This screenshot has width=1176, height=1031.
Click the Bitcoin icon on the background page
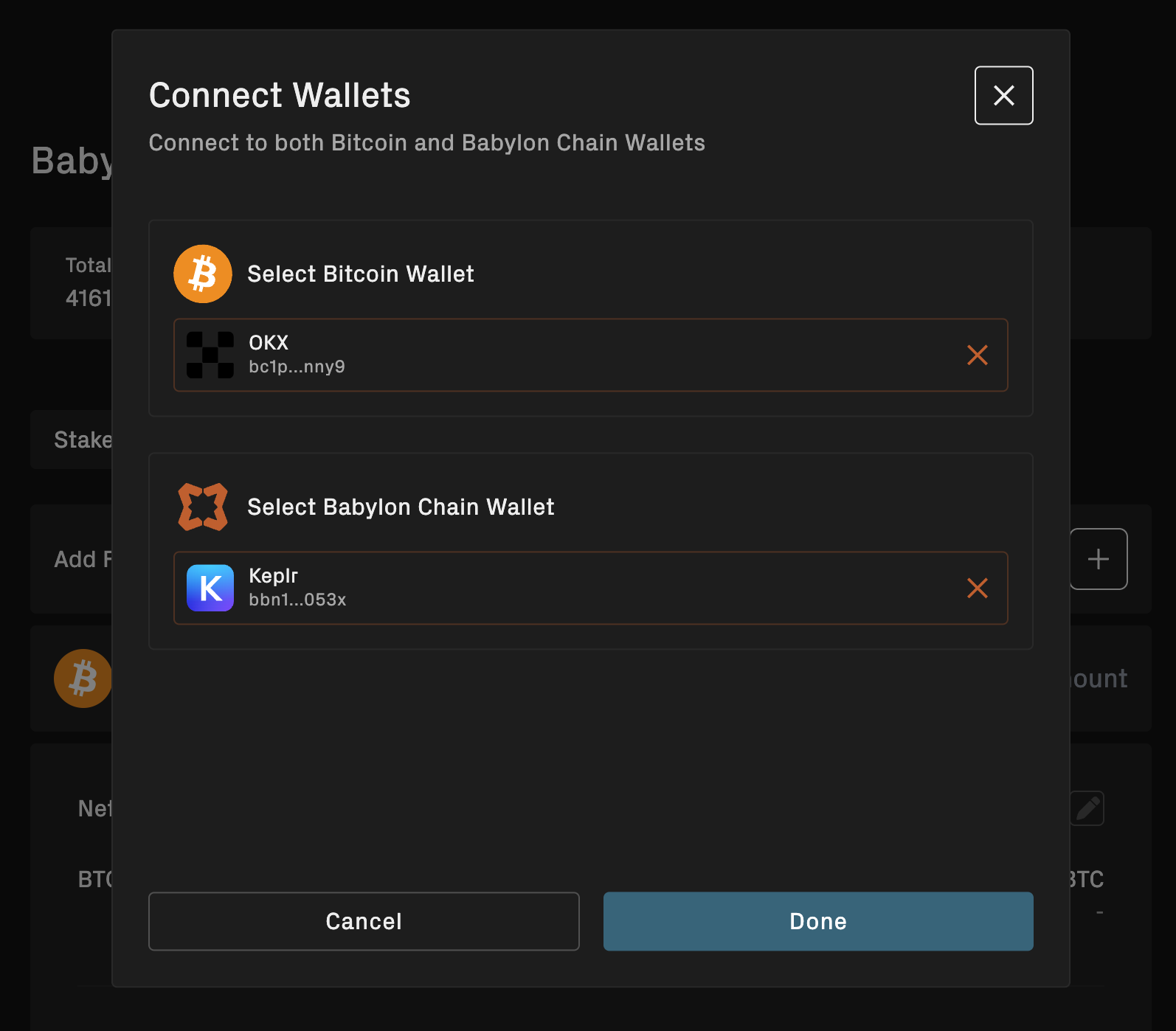[83, 678]
